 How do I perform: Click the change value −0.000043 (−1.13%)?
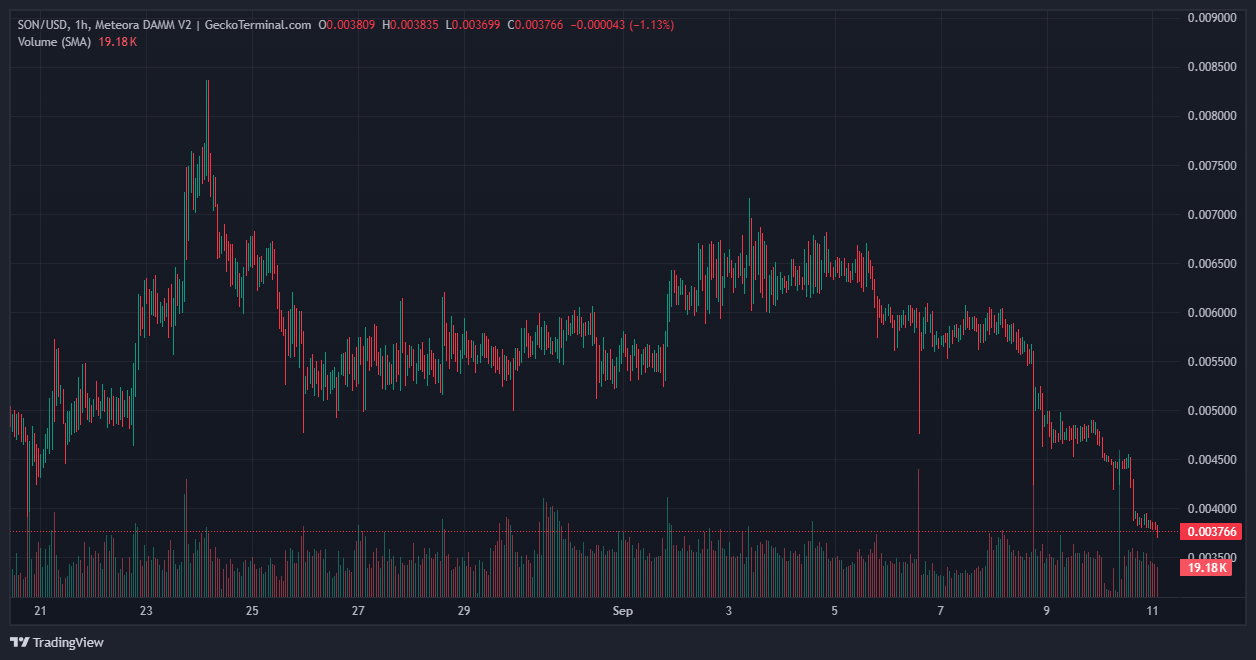[623, 24]
